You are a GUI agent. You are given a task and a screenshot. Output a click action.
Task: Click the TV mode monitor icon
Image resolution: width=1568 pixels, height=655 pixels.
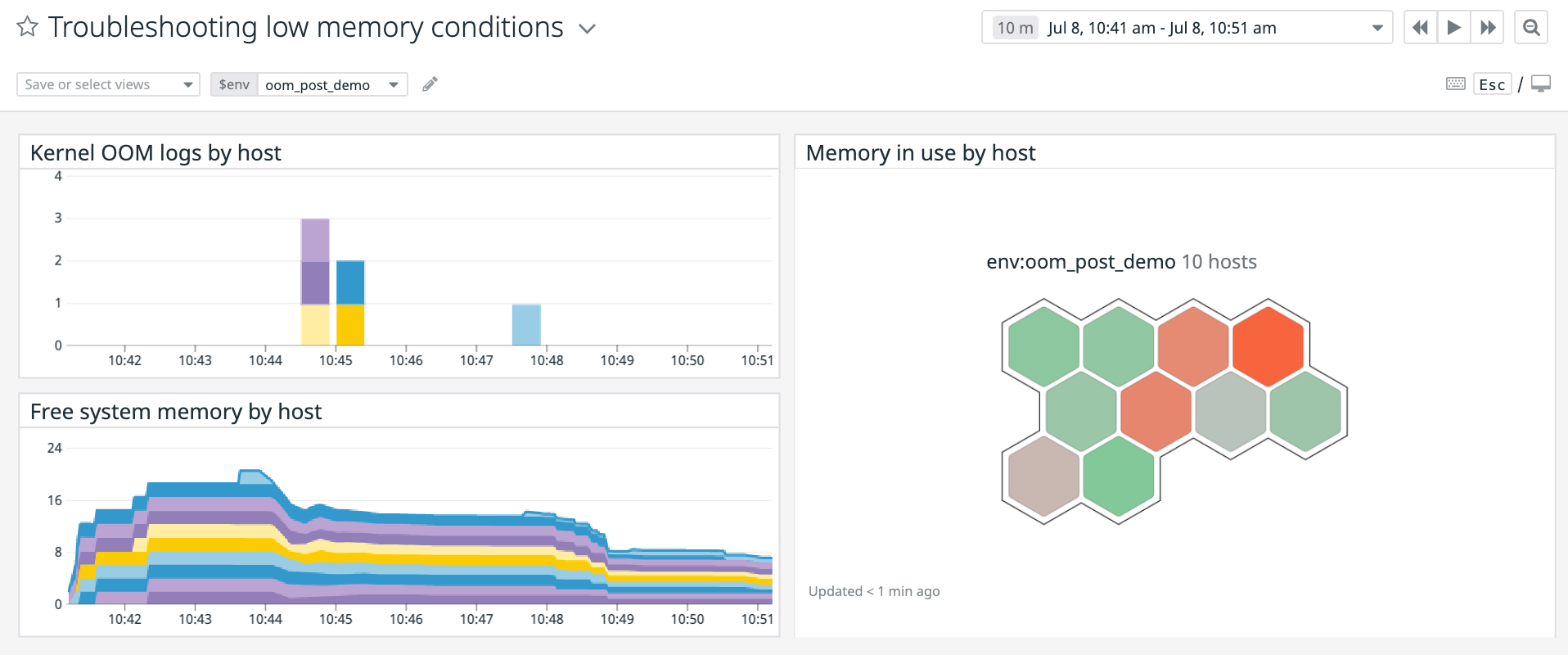[x=1541, y=84]
